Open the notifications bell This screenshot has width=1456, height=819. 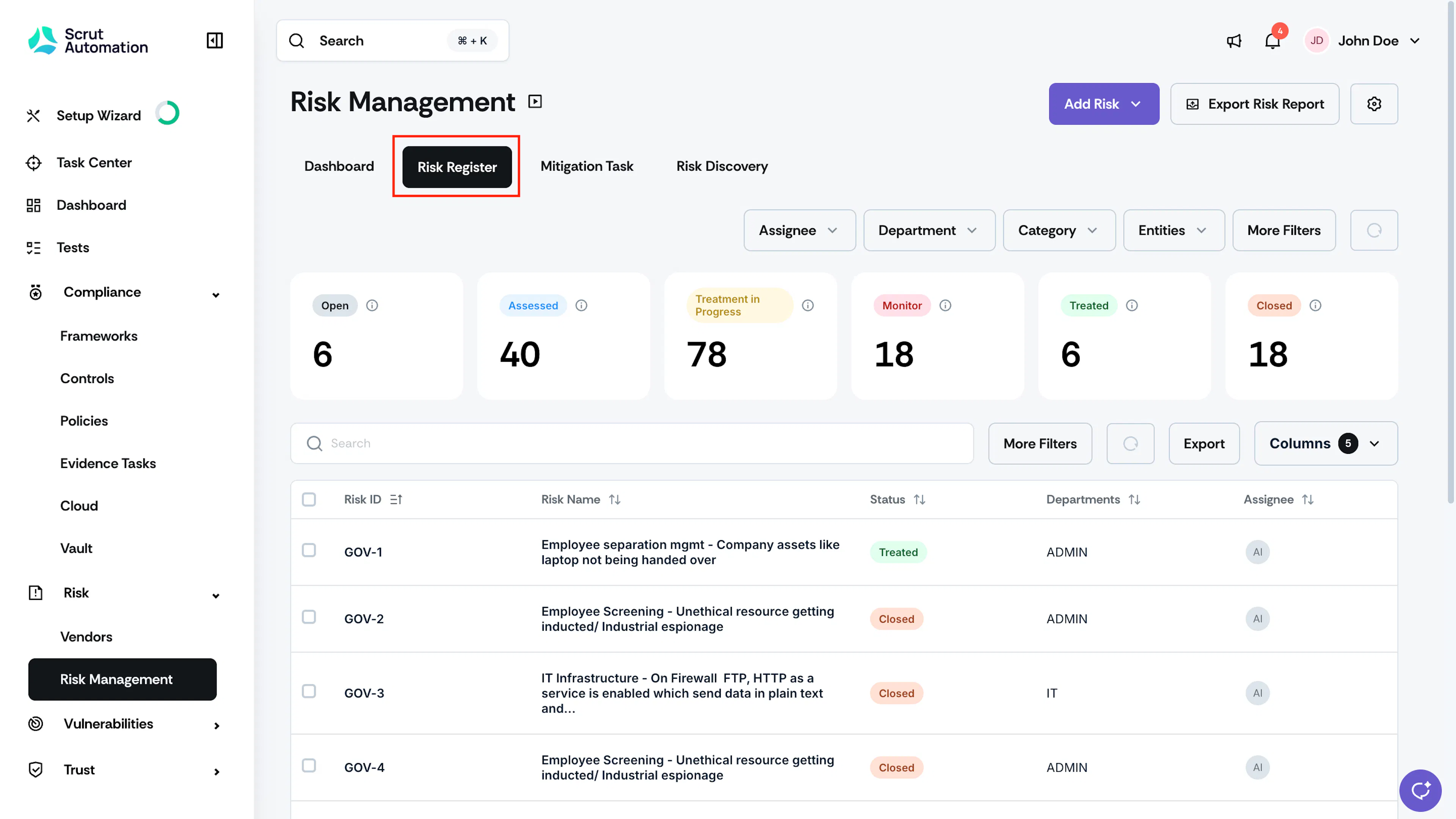[1272, 41]
